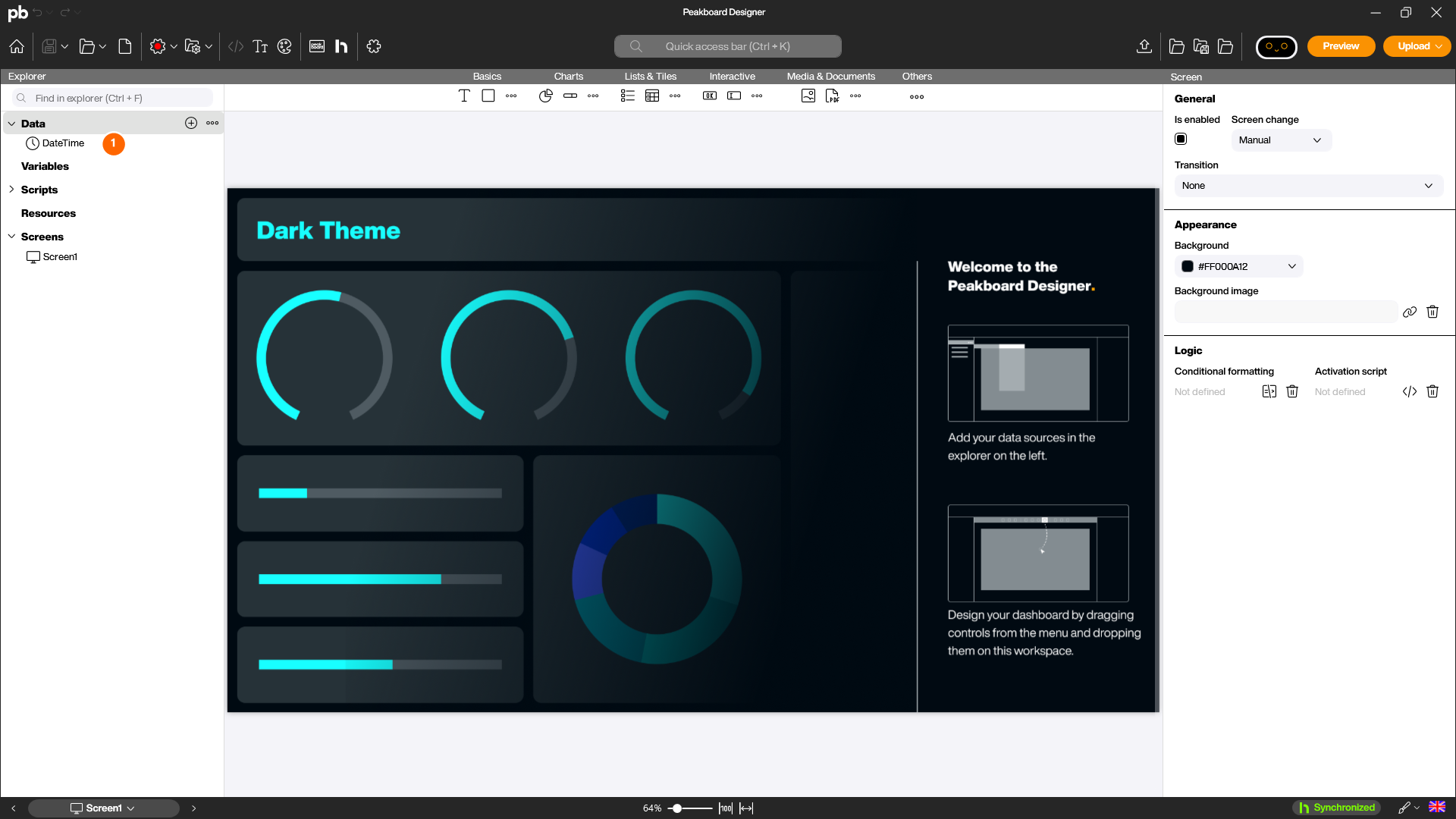Go to the previous screen arrow
Viewport: 1456px width, 819px height.
[x=14, y=808]
